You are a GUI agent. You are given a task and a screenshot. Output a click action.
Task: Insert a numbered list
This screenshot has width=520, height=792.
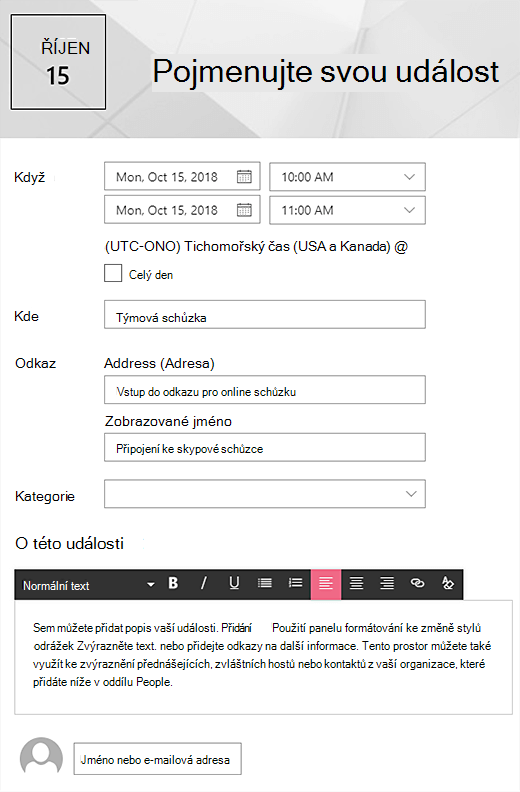pos(295,583)
